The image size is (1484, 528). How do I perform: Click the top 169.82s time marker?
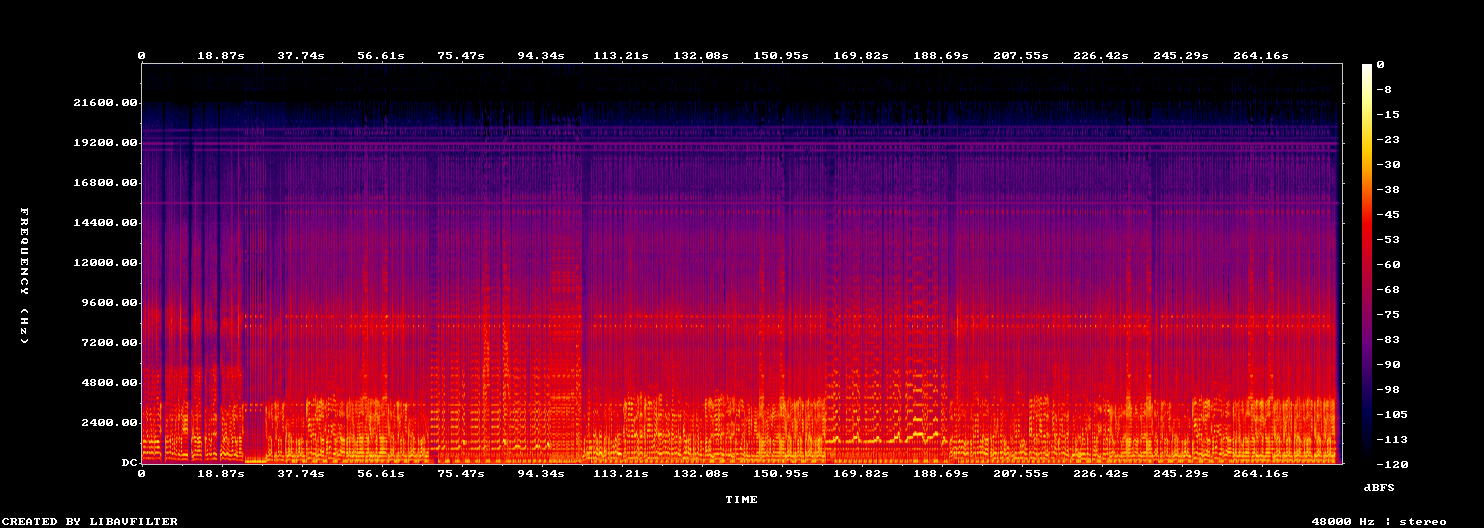pos(860,55)
